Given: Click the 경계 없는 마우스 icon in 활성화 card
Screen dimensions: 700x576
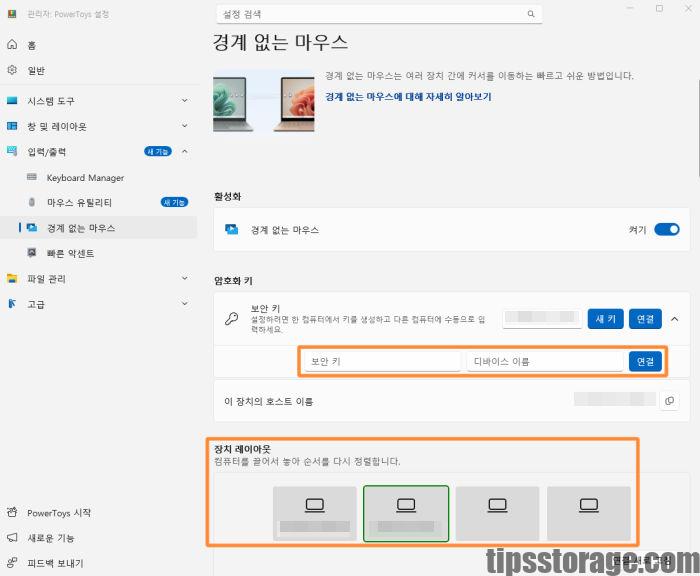Looking at the screenshot, I should click(231, 230).
